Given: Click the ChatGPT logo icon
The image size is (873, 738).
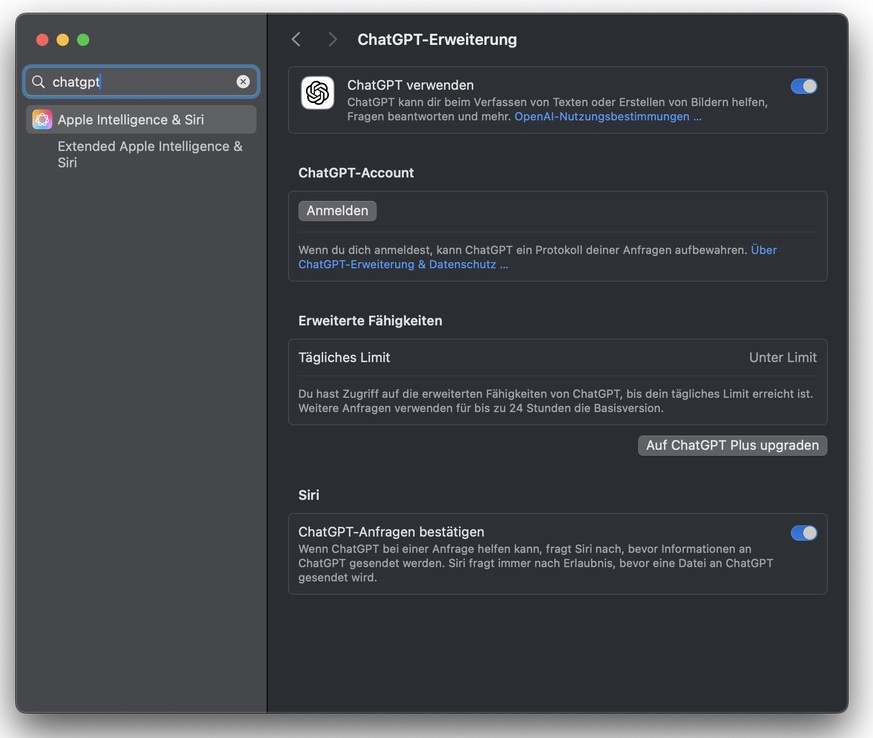Looking at the screenshot, I should (317, 93).
